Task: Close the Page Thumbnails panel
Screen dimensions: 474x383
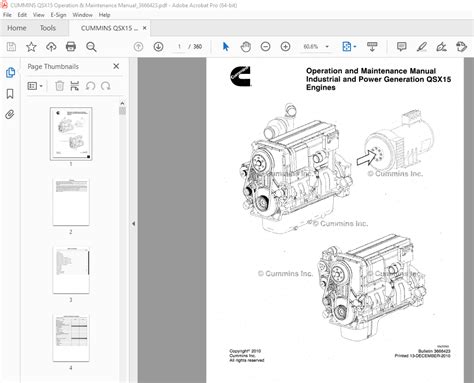Action: [116, 66]
